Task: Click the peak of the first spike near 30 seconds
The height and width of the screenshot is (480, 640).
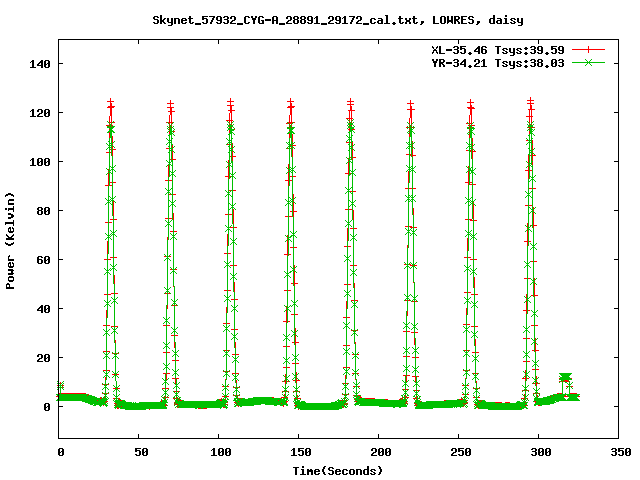Action: 110,102
